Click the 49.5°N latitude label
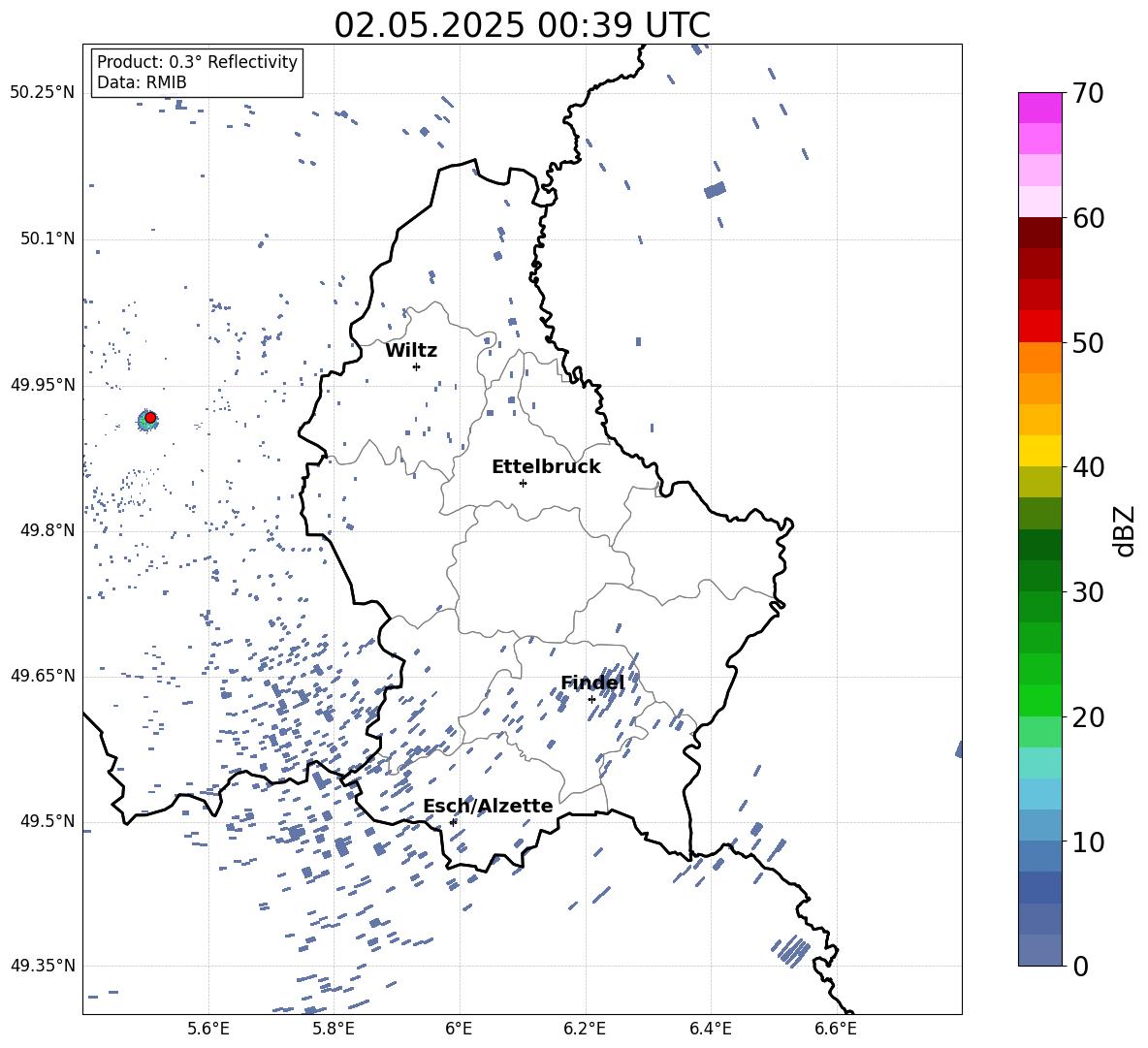This screenshot has width=1148, height=1048. (x=47, y=821)
